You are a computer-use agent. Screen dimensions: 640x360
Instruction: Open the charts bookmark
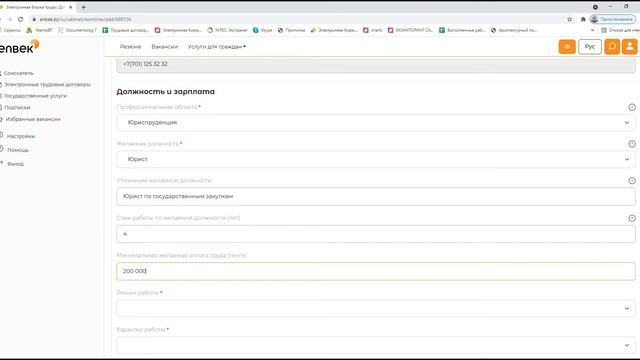[373, 30]
